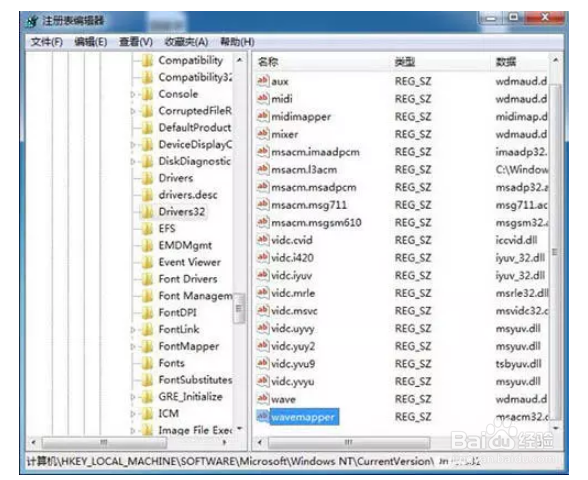Click the icon beside vidc.mrle

point(263,292)
